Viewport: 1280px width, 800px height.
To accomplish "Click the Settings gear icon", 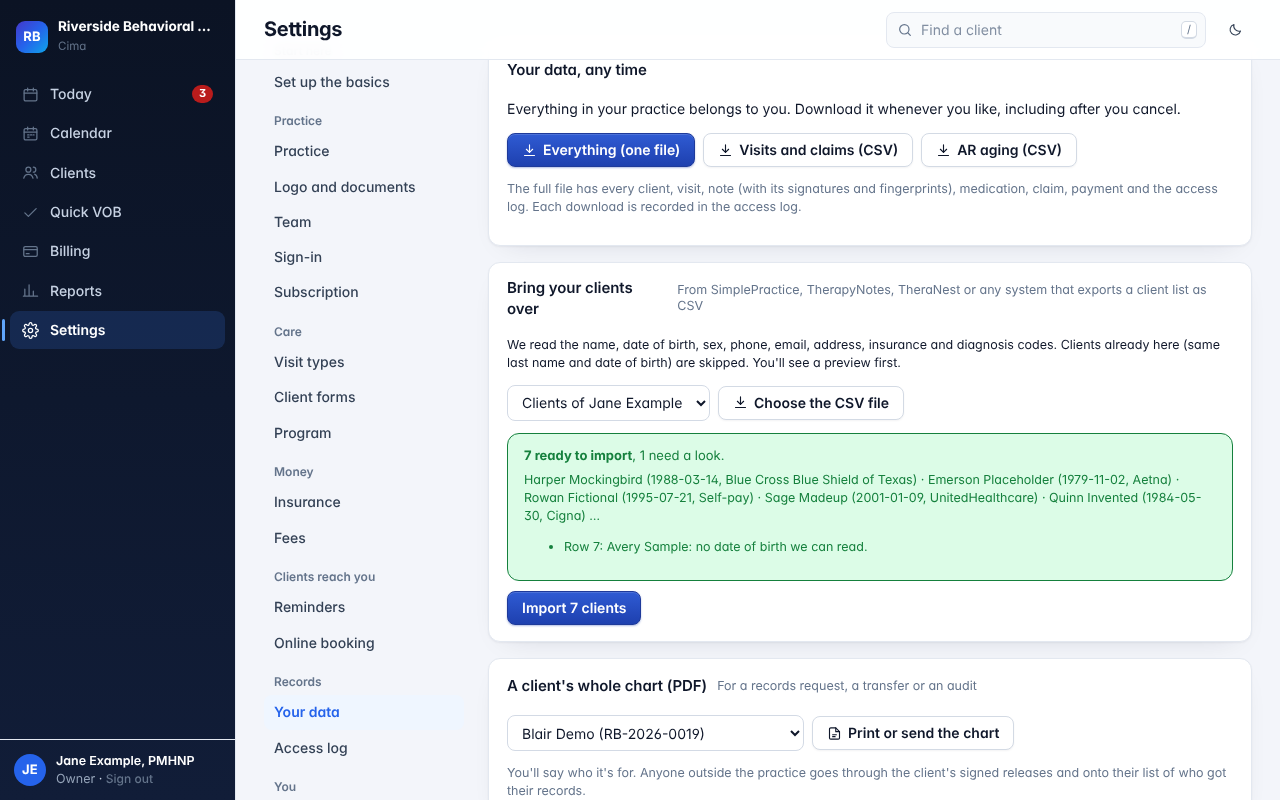I will [x=31, y=330].
